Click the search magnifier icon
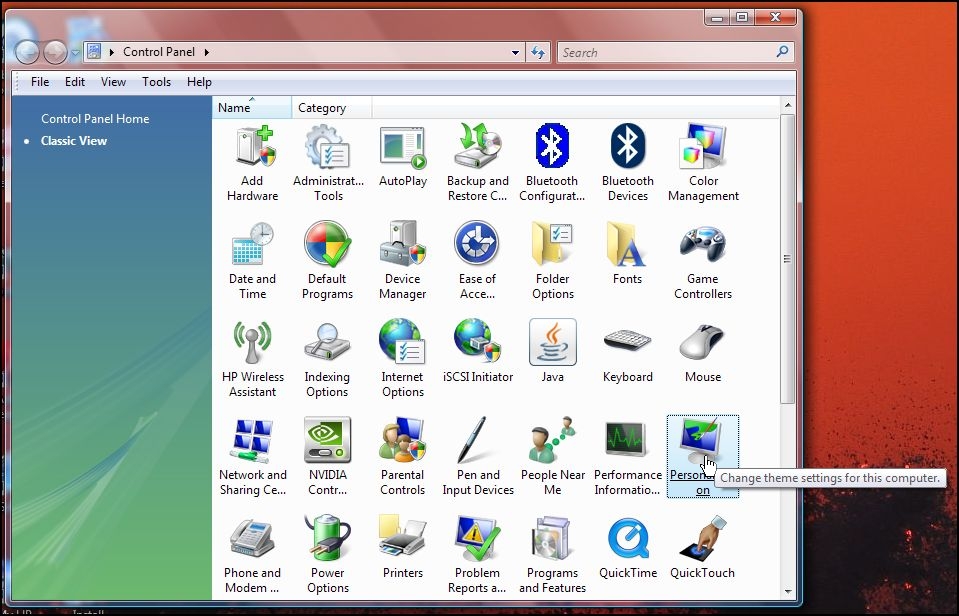Screen dimensions: 959x616 point(782,52)
